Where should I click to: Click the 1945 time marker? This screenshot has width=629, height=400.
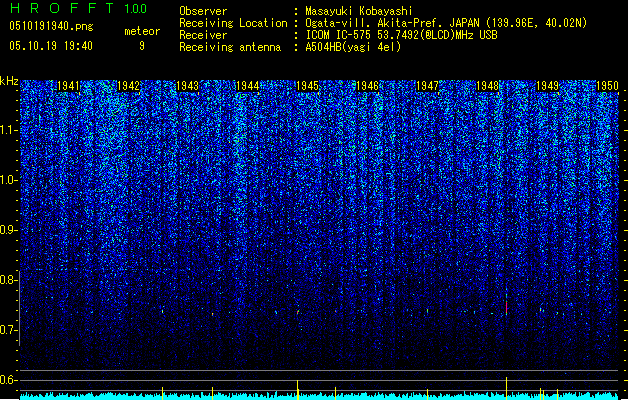coord(307,86)
